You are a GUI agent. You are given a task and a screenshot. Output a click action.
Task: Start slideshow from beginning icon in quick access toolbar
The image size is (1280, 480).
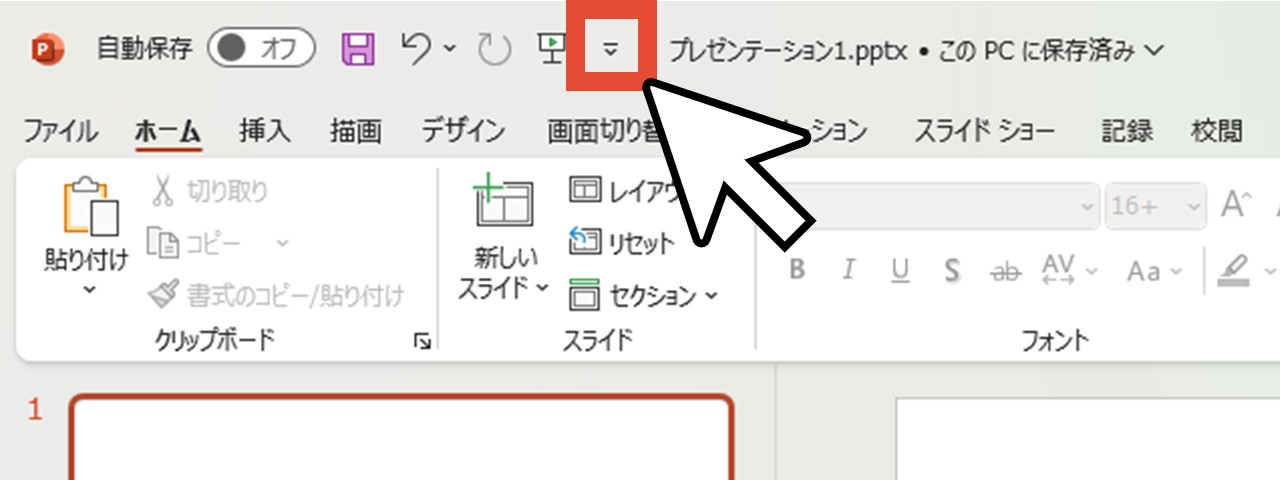550,49
